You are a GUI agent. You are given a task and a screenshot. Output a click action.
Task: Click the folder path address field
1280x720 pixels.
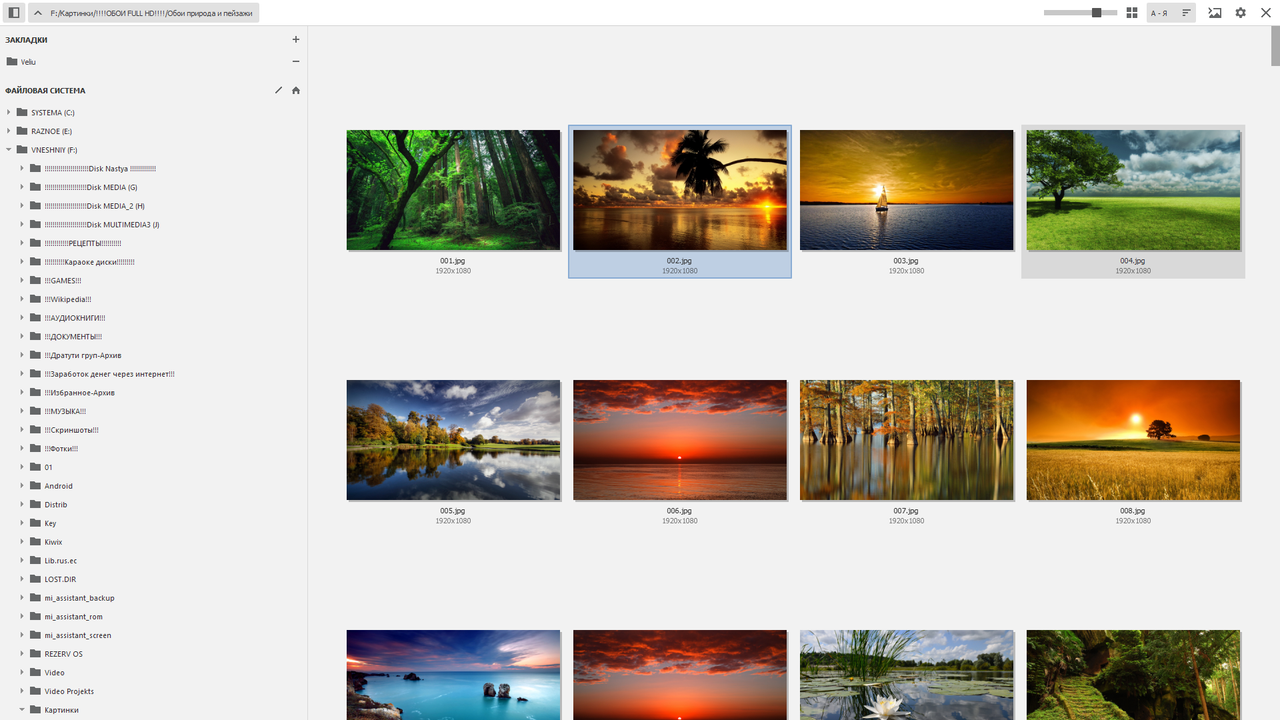click(151, 13)
